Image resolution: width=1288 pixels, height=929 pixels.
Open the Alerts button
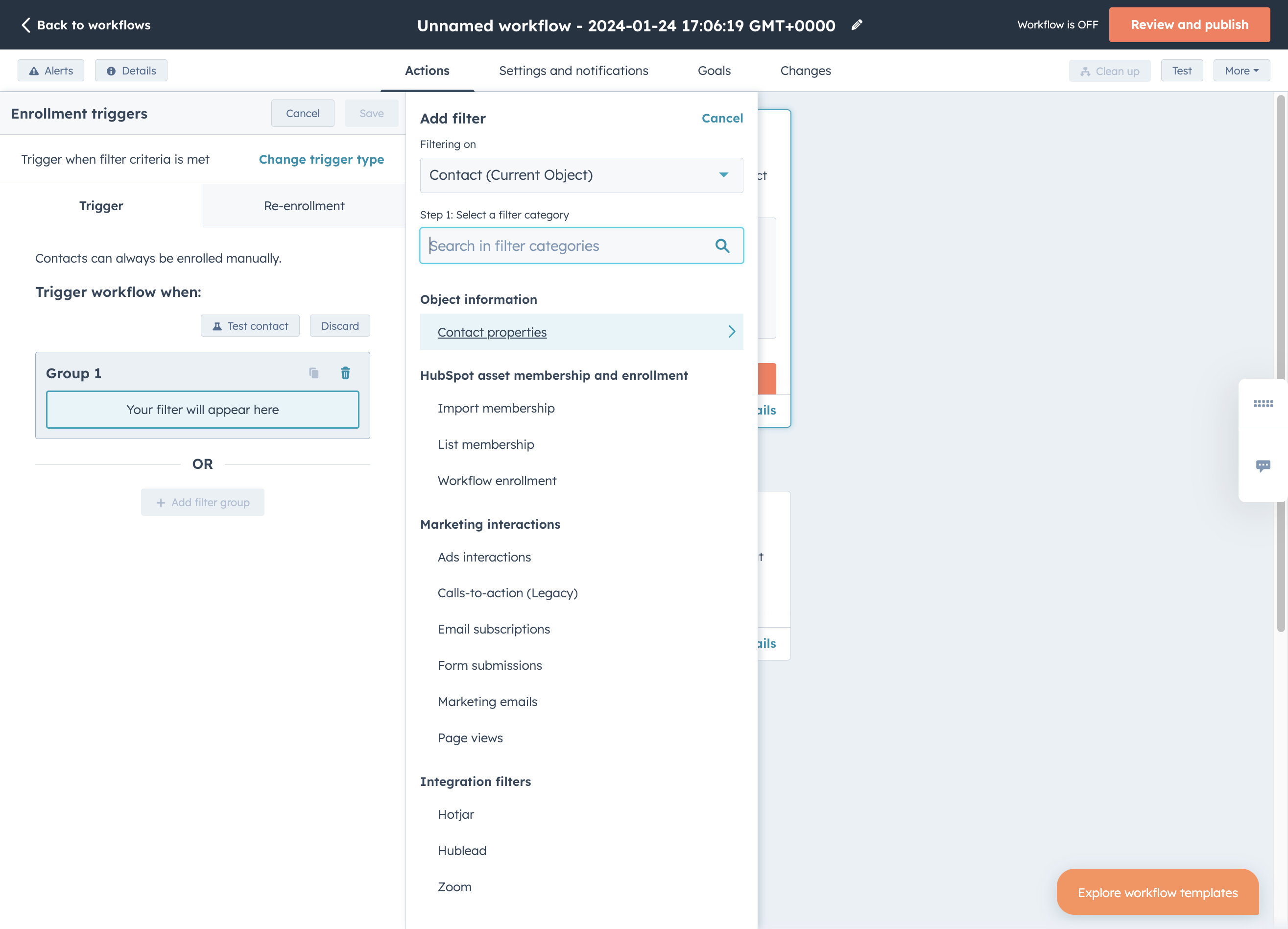coord(51,71)
